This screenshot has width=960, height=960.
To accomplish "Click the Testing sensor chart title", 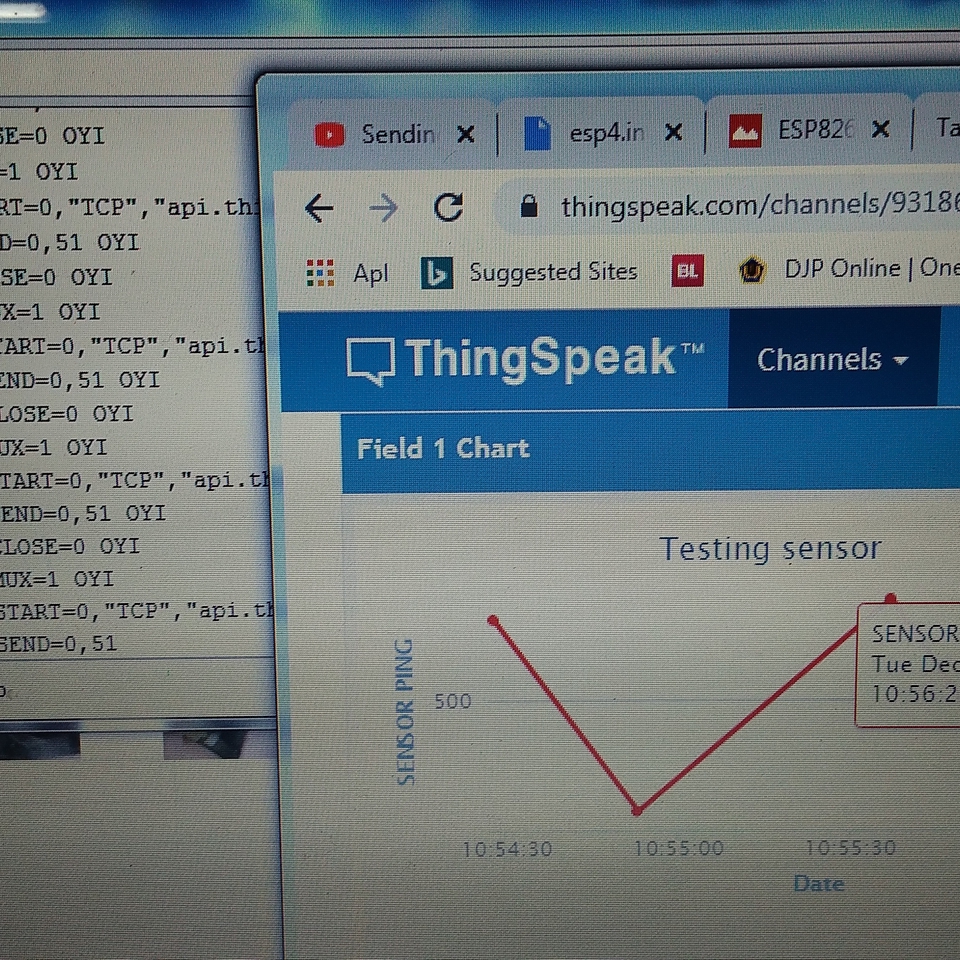I will [x=770, y=549].
